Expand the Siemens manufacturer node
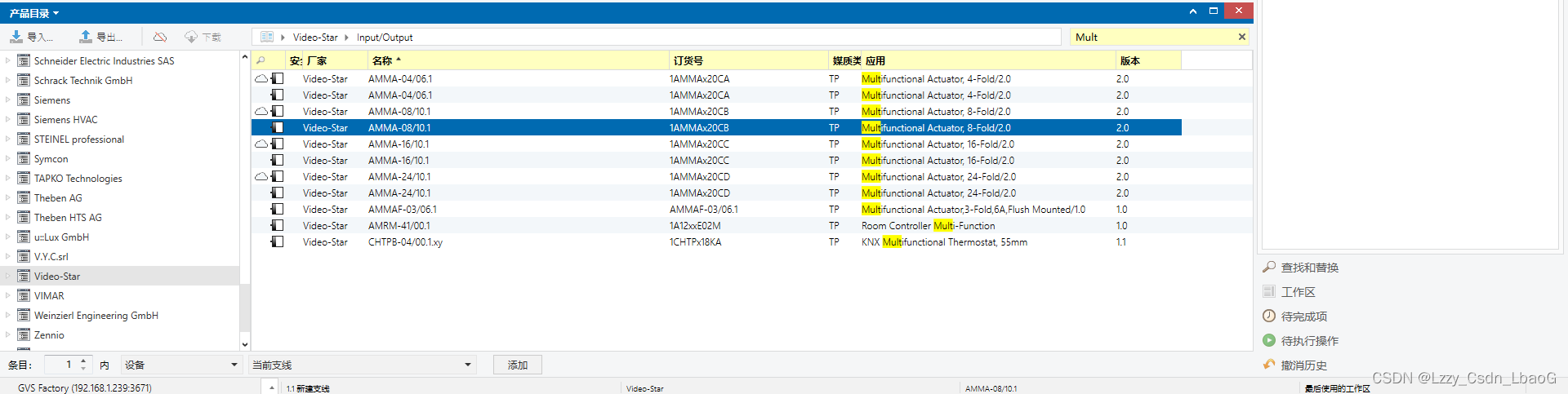The height and width of the screenshot is (394, 1568). point(8,100)
